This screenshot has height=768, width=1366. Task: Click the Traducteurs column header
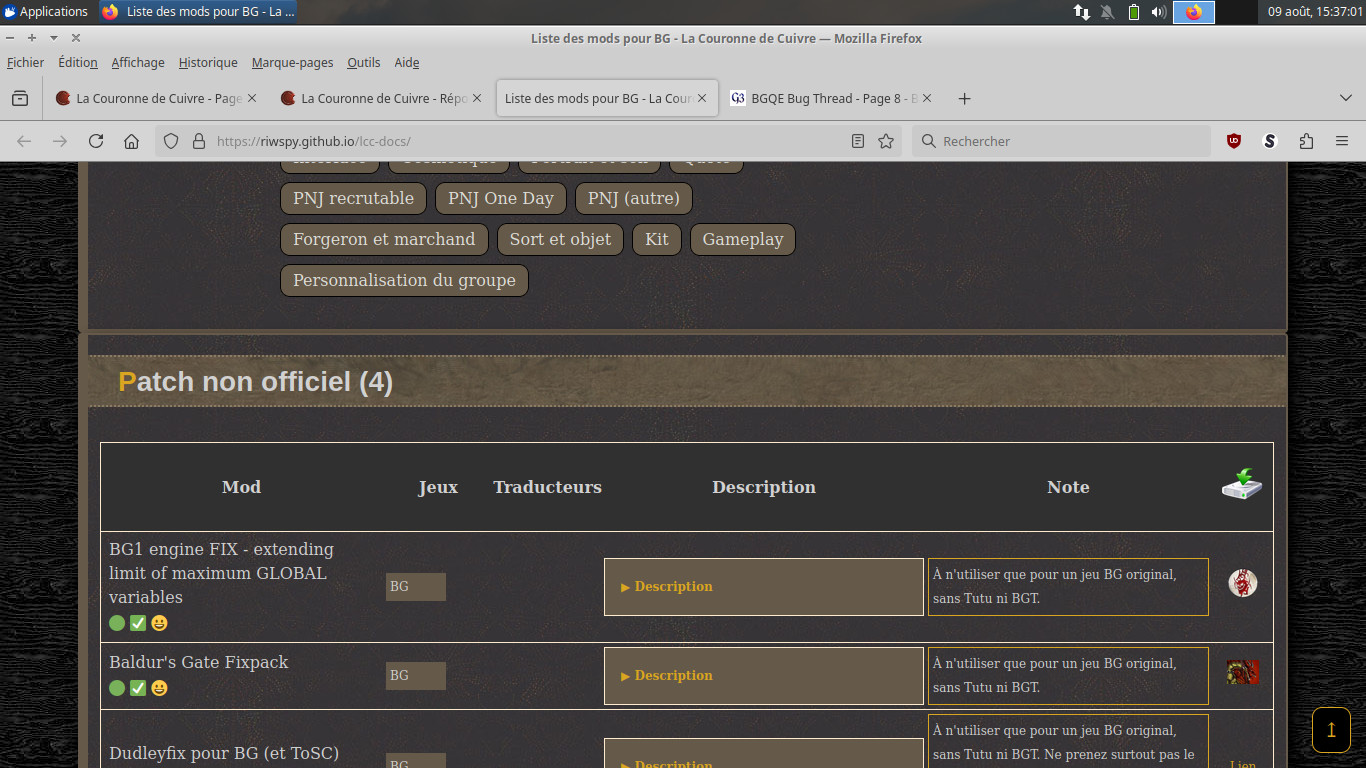pos(547,487)
